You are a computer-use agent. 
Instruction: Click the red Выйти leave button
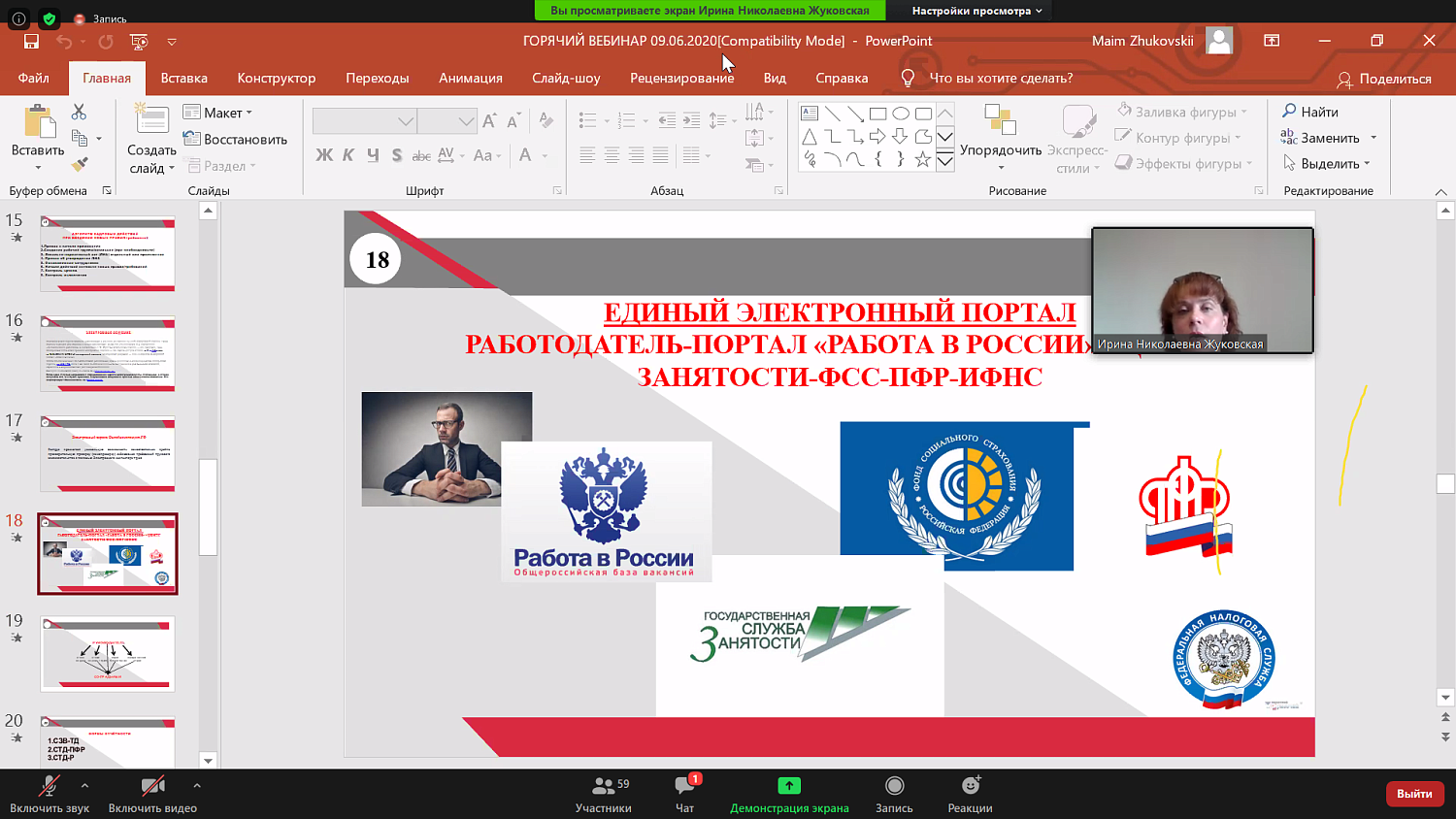(1414, 793)
